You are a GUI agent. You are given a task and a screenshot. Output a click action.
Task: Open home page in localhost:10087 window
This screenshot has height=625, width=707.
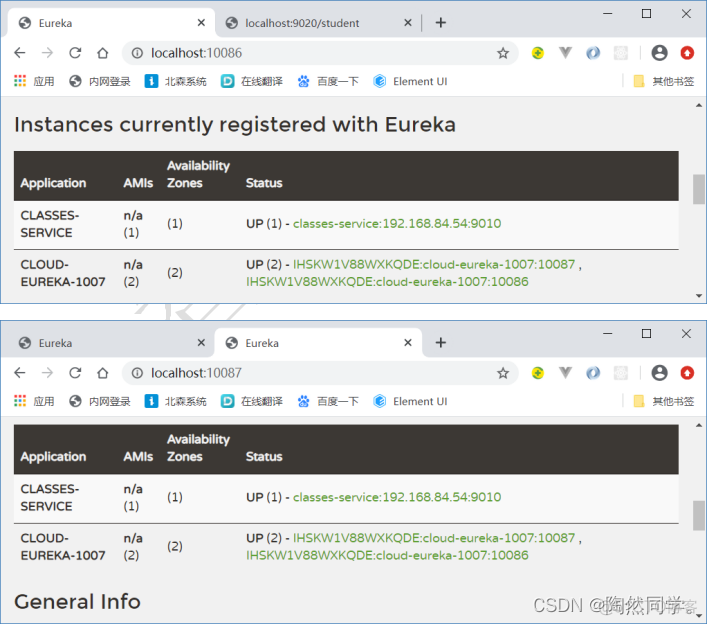coord(103,373)
